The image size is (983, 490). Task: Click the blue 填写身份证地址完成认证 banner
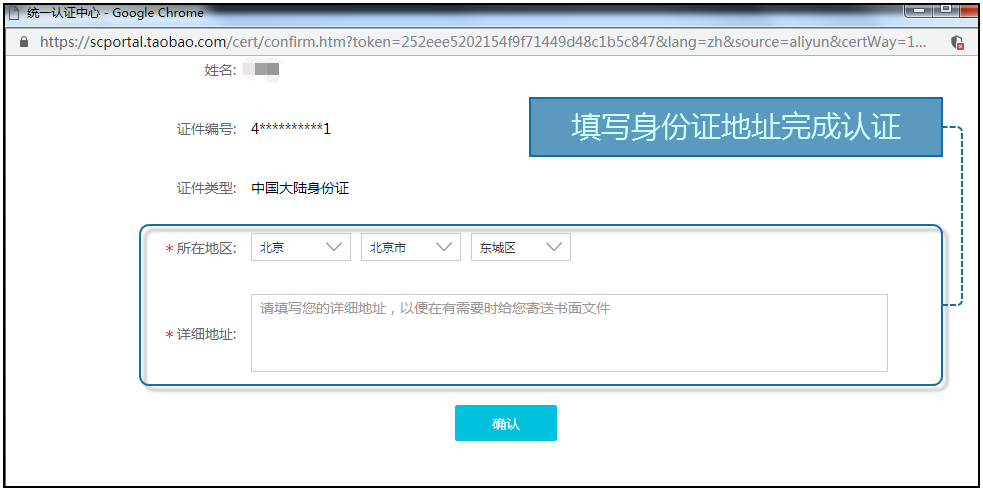(735, 127)
